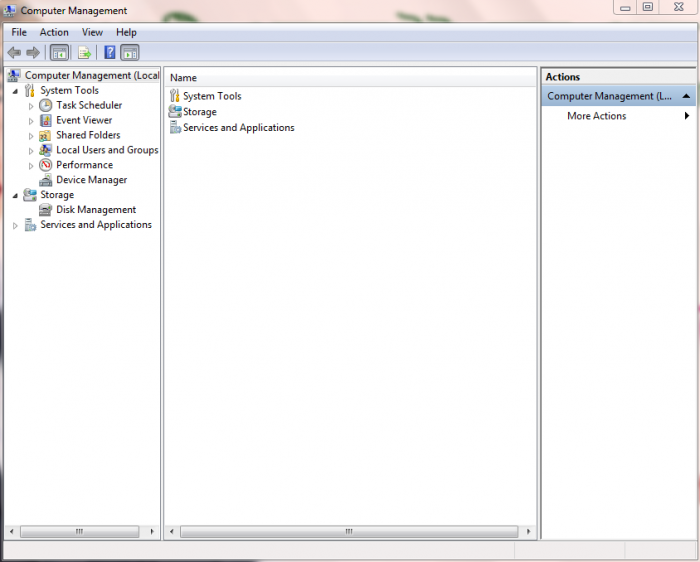Click the Local Users and Groups icon

click(x=45, y=150)
